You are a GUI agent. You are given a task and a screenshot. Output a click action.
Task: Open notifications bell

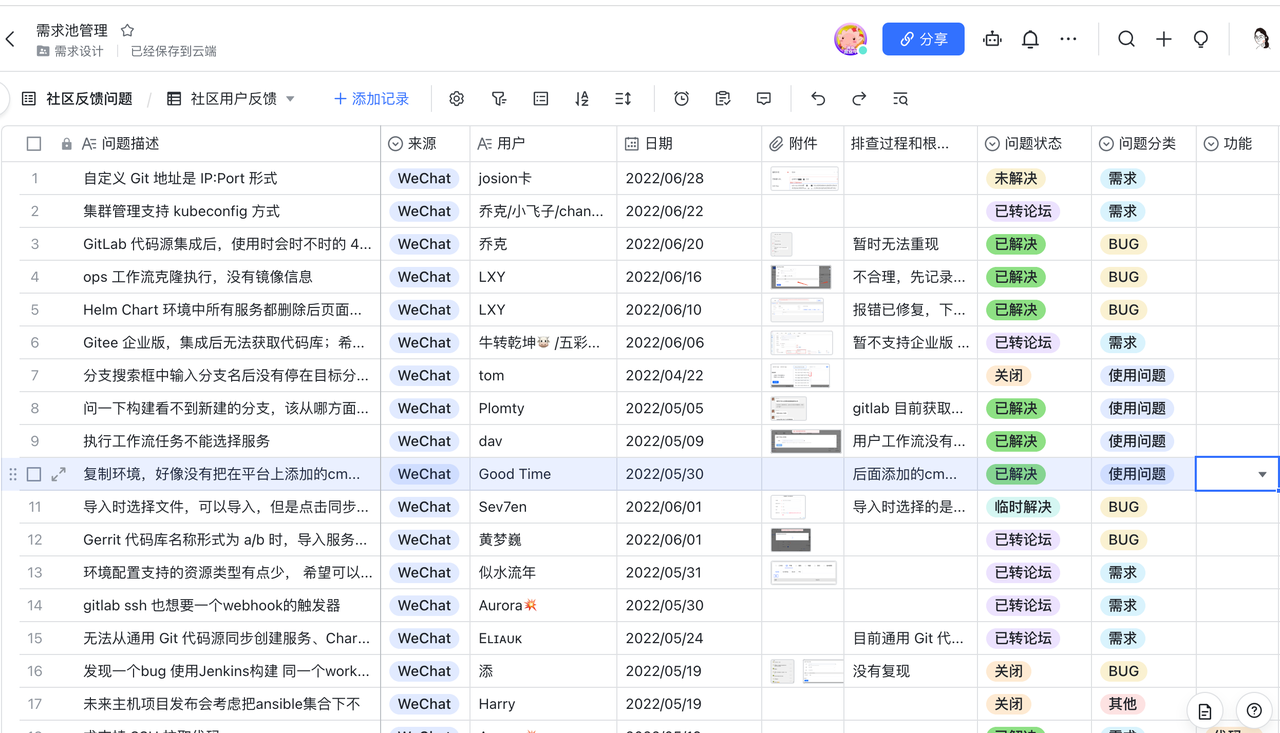[1030, 39]
